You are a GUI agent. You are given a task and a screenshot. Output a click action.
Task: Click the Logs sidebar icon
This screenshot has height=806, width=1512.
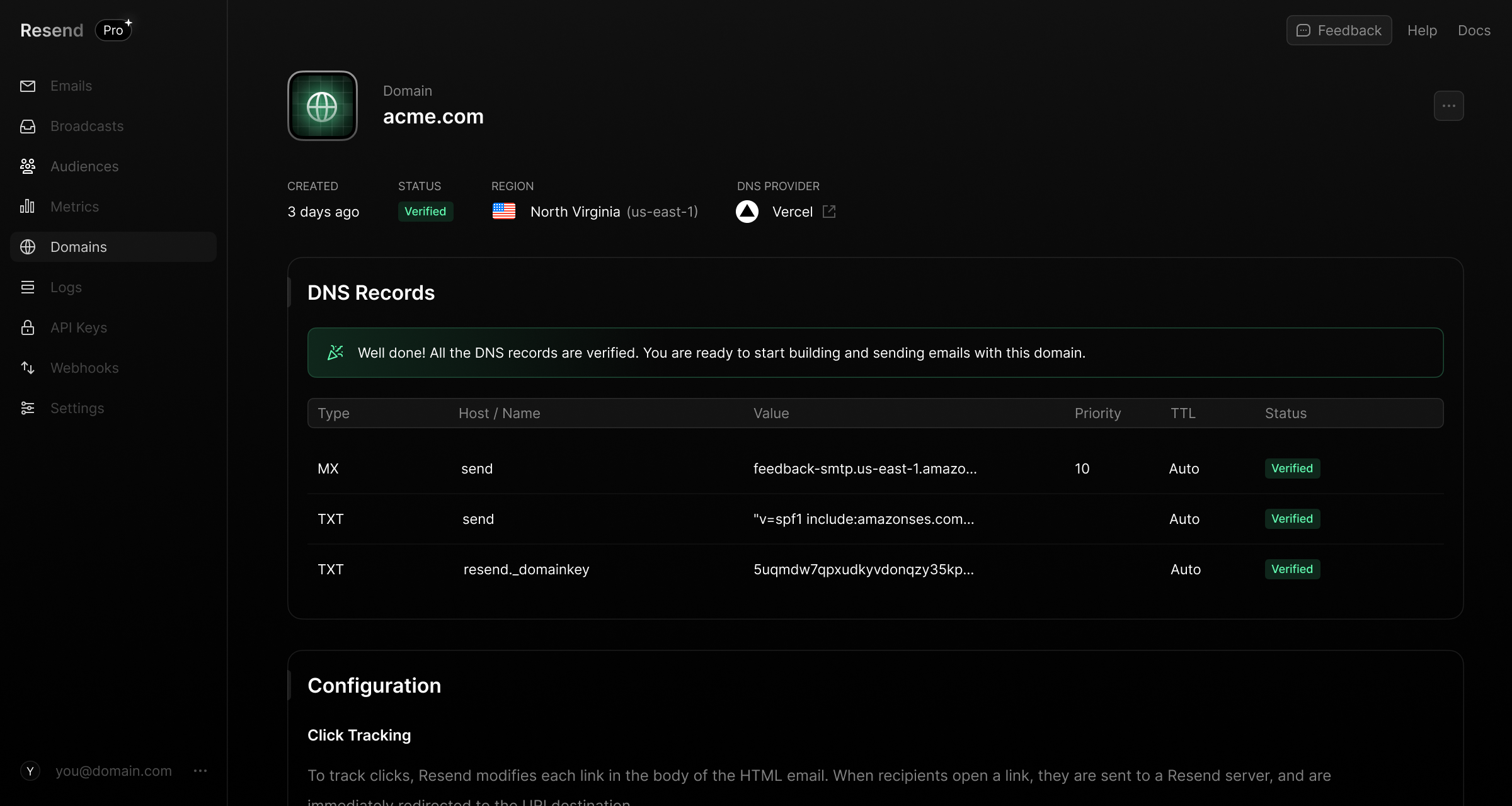(x=27, y=287)
